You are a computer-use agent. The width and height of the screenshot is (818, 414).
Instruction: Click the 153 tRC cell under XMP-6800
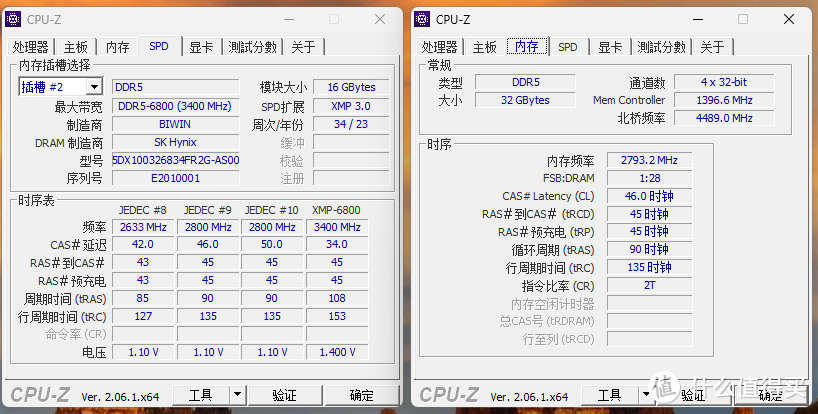(x=337, y=316)
